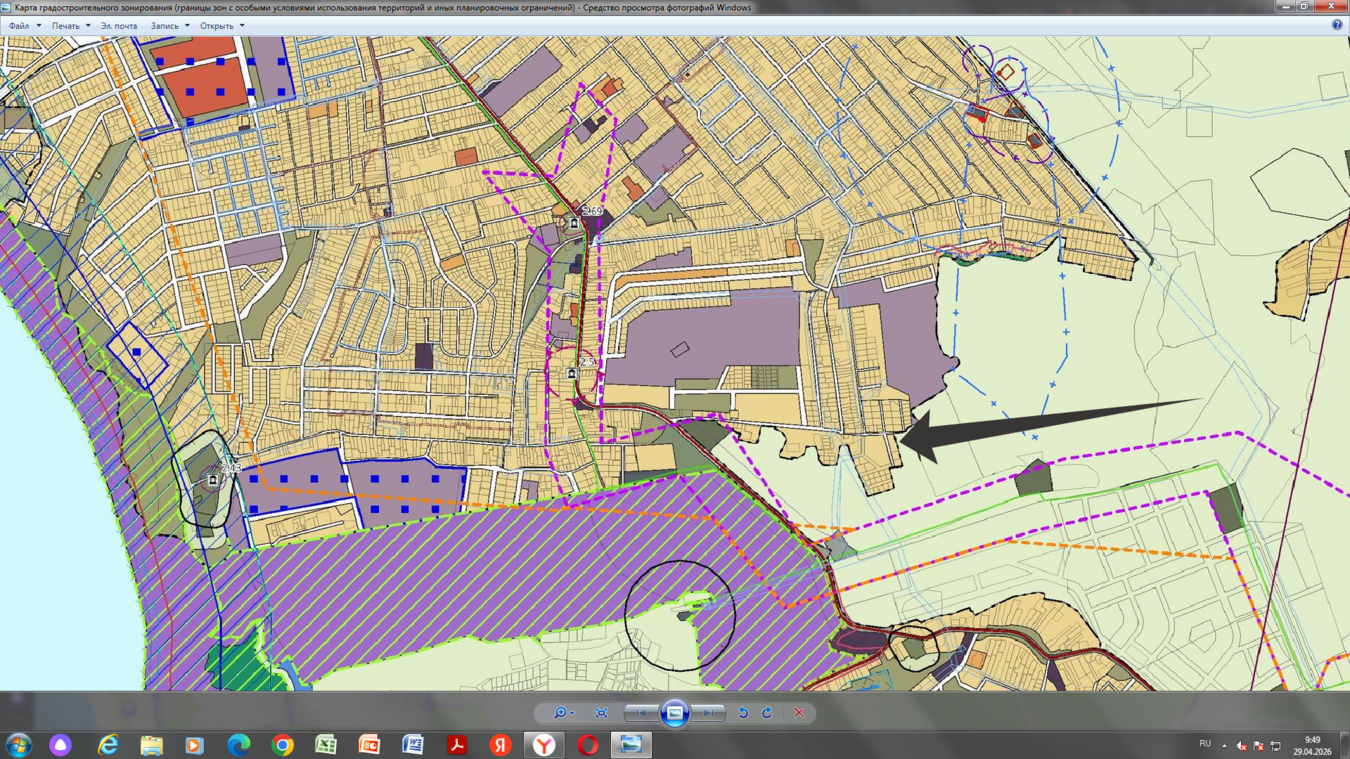Image resolution: width=1350 pixels, height=759 pixels.
Task: Expand the Печать dropdown menu
Action: (71, 26)
